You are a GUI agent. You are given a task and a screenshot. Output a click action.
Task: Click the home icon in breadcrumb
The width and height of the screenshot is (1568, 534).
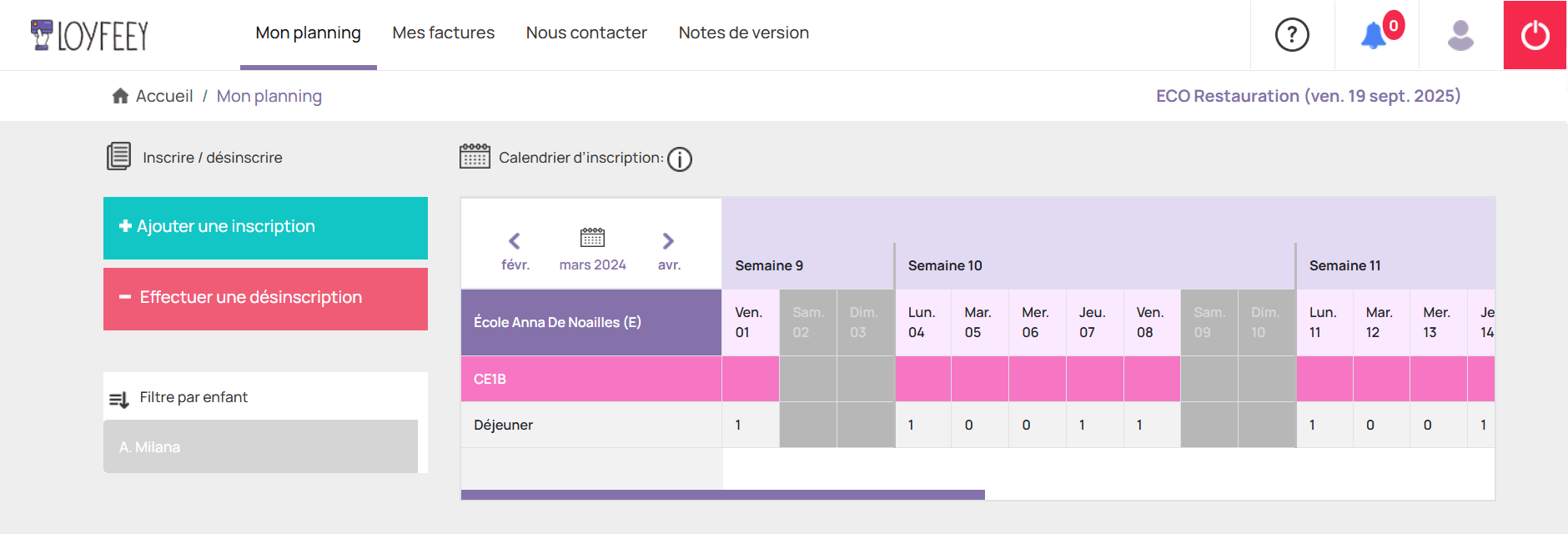pos(120,96)
